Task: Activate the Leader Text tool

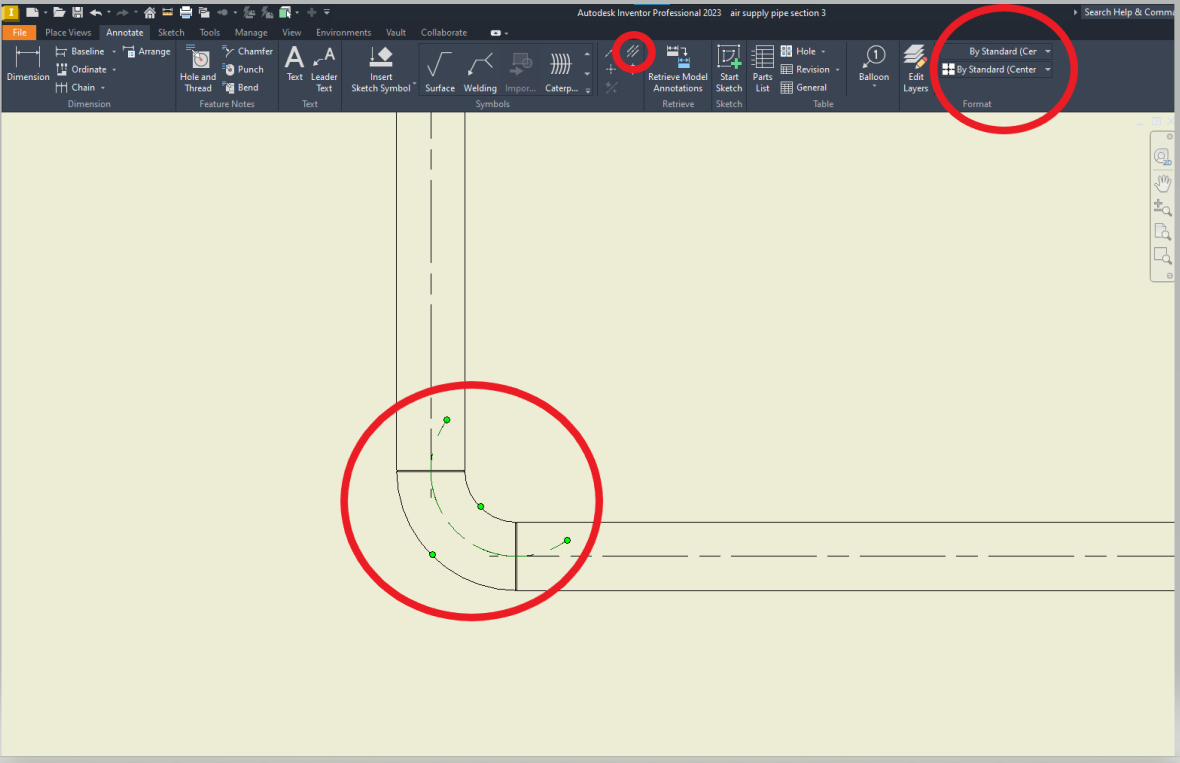Action: 324,68
